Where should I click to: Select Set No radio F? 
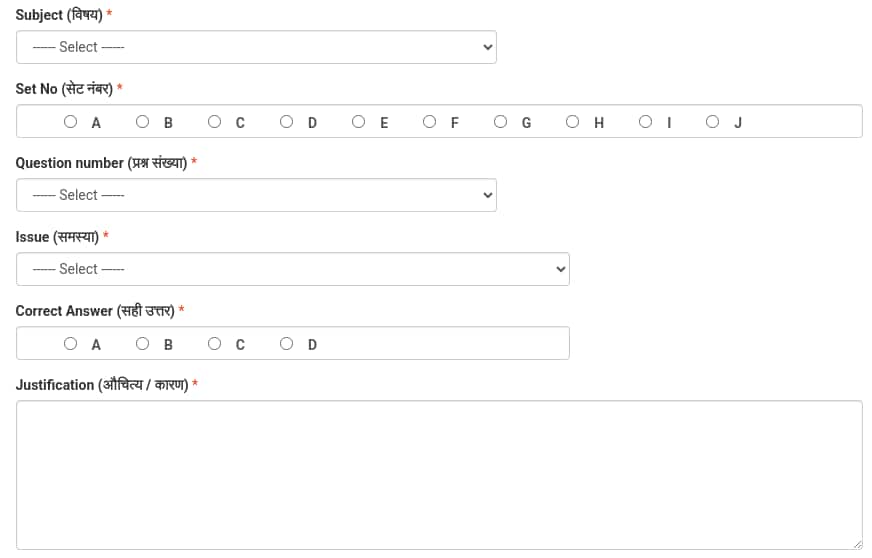[x=429, y=122]
